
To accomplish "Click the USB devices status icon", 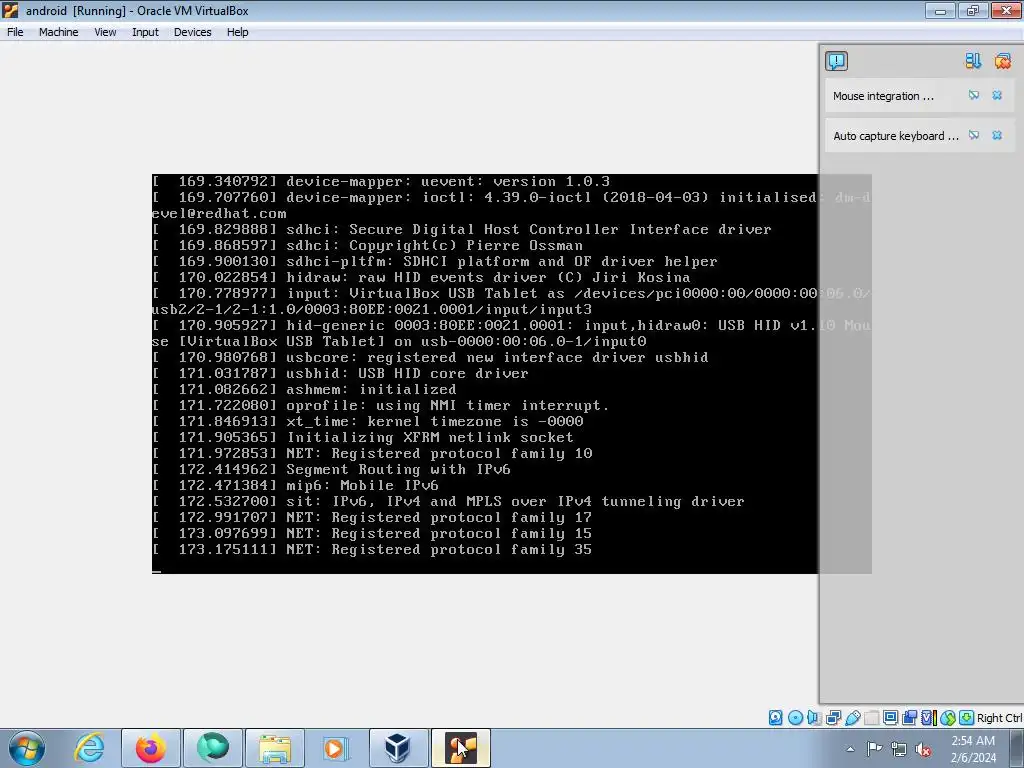I will pyautogui.click(x=853, y=718).
